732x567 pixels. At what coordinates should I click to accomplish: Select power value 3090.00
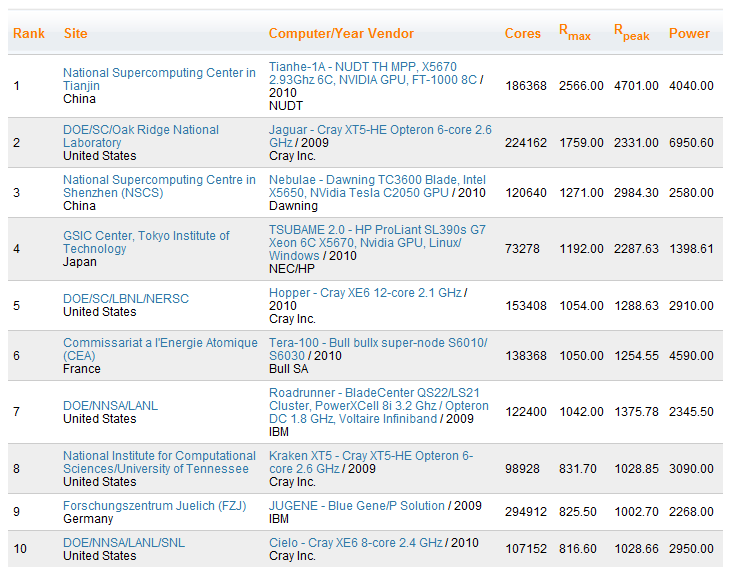pyautogui.click(x=691, y=469)
